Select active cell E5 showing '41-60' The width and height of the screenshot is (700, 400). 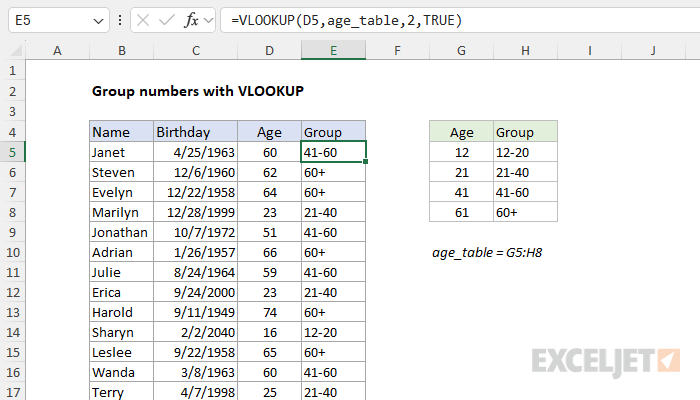pyautogui.click(x=333, y=152)
